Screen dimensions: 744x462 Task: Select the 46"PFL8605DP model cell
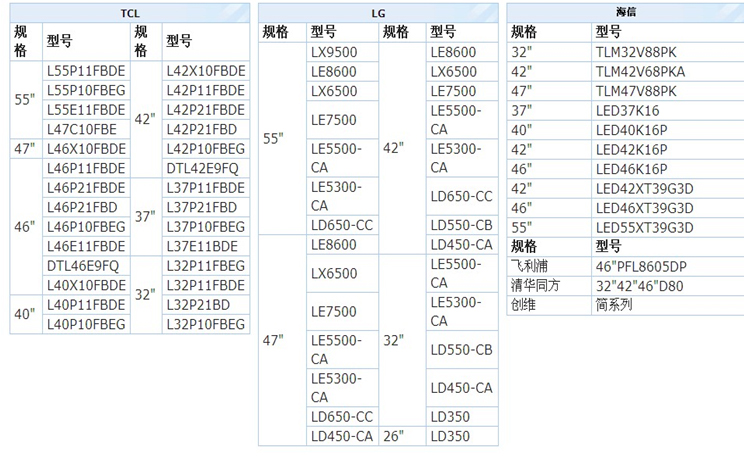coord(642,266)
